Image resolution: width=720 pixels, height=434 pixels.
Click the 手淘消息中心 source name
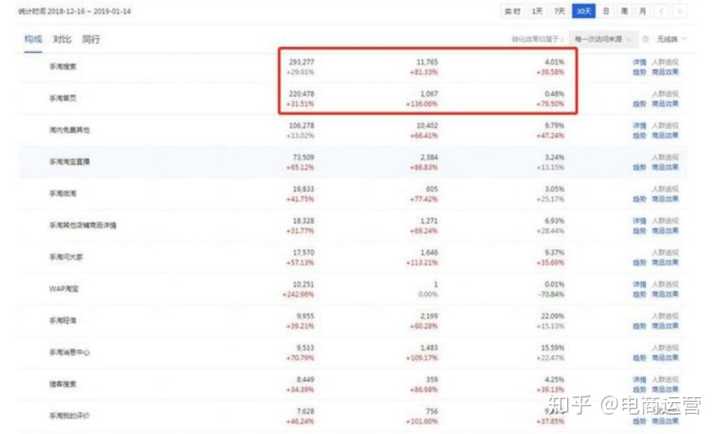(70, 352)
